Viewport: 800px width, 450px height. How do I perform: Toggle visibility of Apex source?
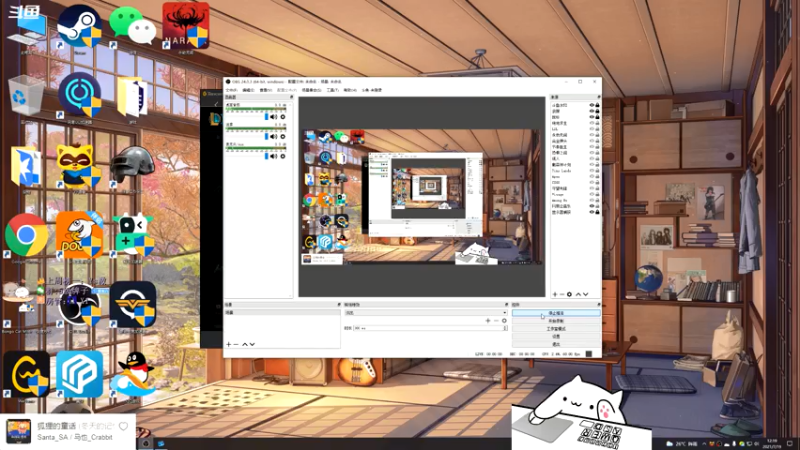click(592, 177)
